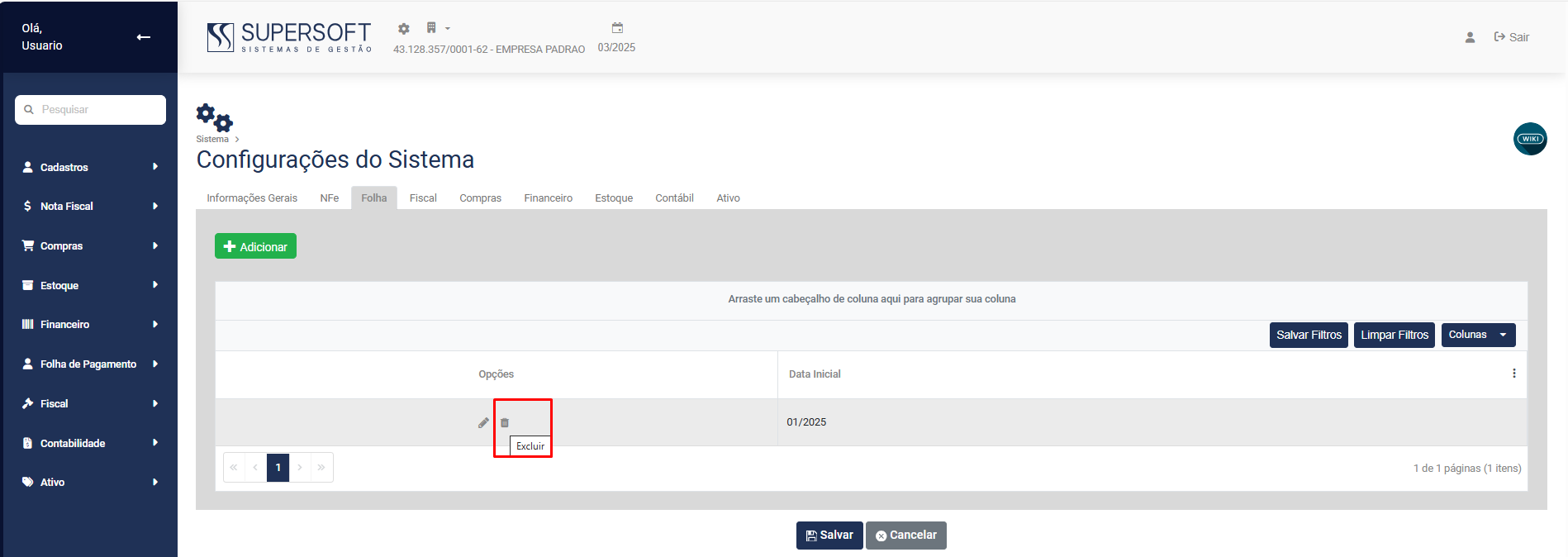Click the trash icon to delete row
The width and height of the screenshot is (1568, 557).
pyautogui.click(x=505, y=422)
